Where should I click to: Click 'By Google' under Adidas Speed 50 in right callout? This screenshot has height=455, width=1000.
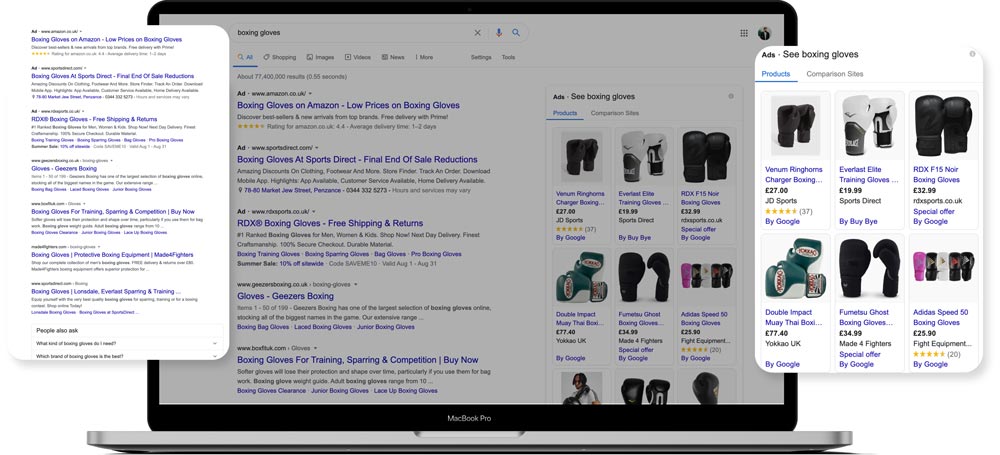[x=930, y=364]
